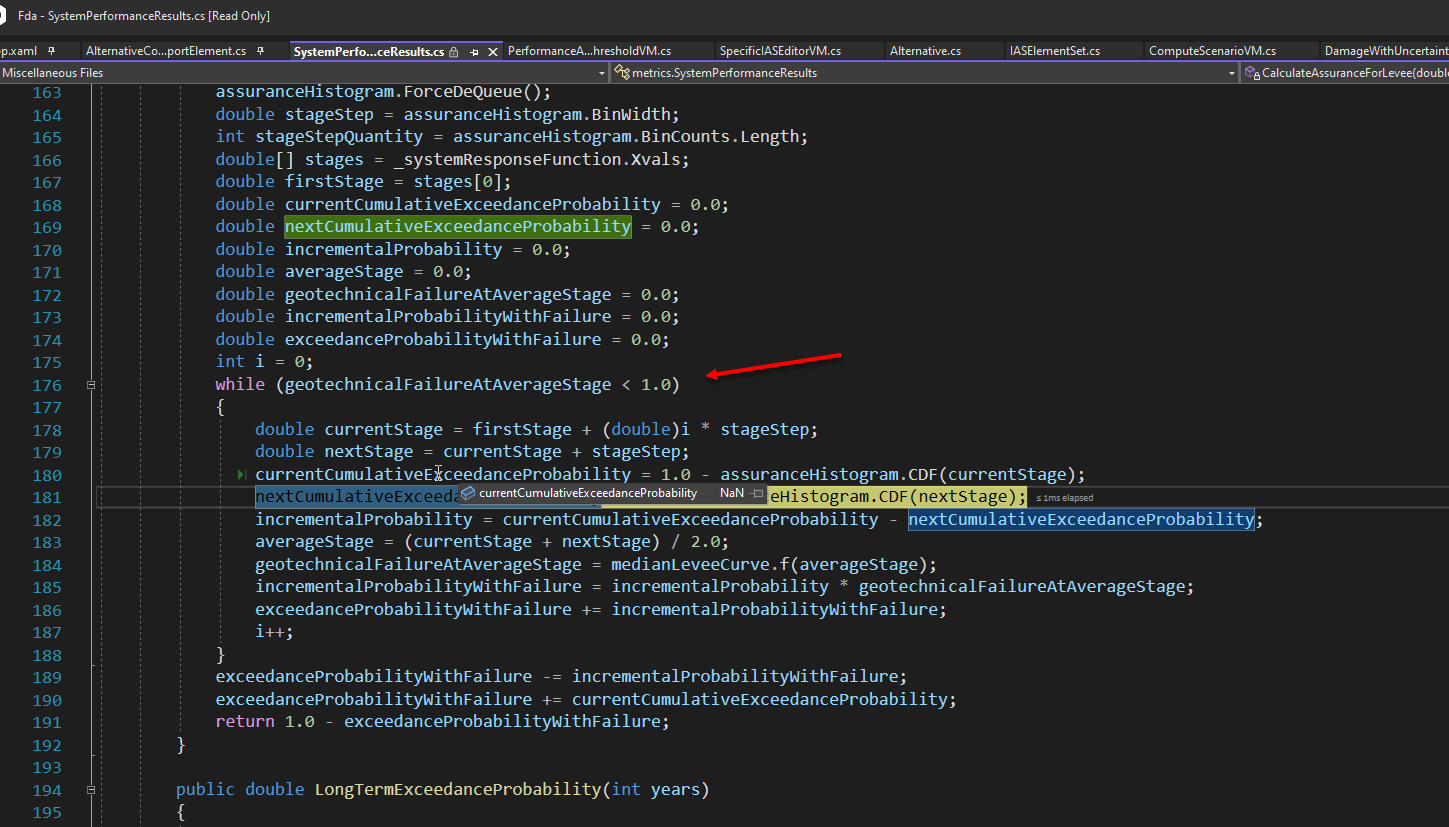Select the highlighted nextCumulativeExceedanceProbability on line 182
Viewport: 1449px width, 827px height.
[1082, 519]
